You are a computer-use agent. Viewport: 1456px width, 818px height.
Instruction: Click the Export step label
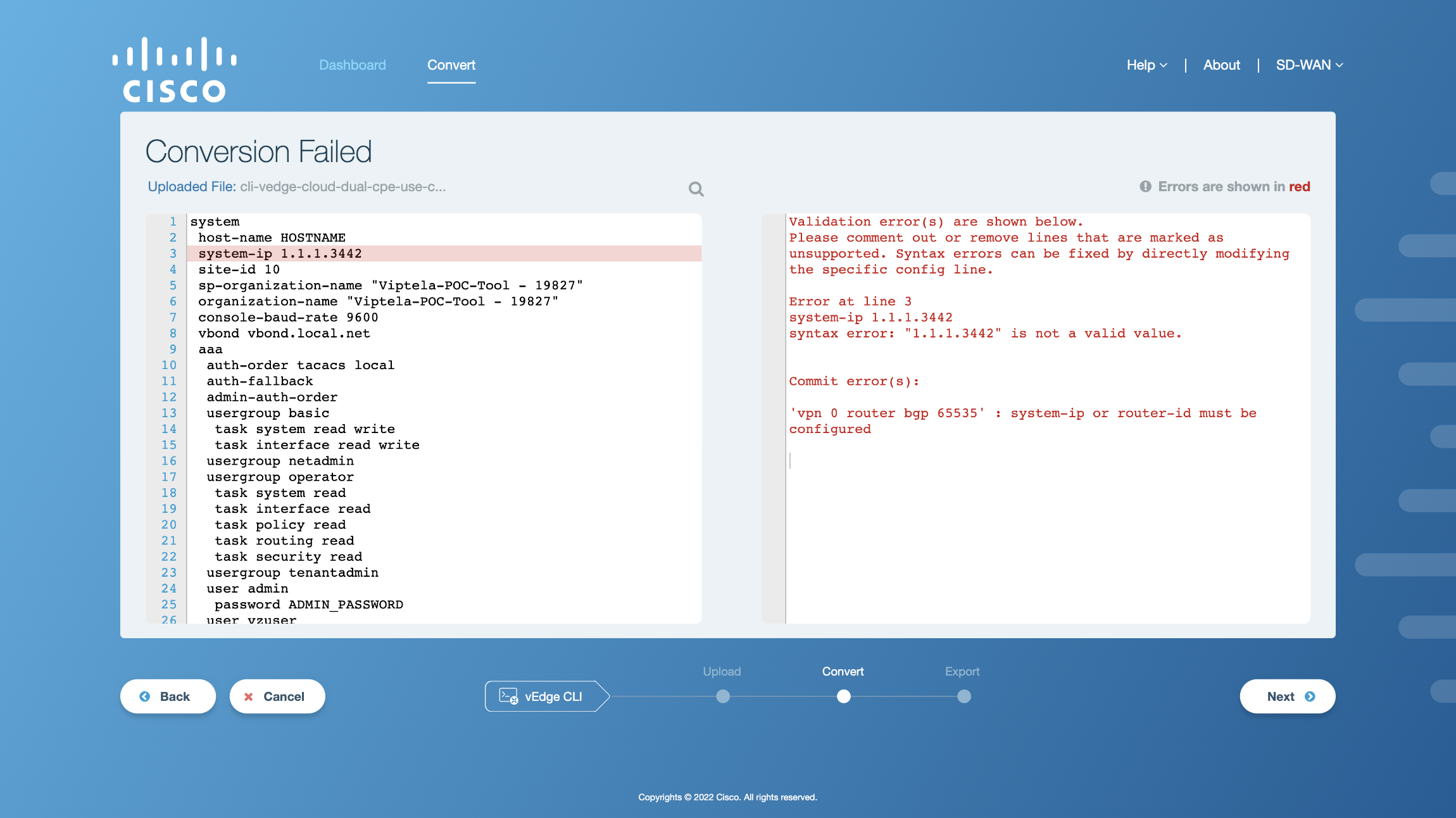pos(962,671)
